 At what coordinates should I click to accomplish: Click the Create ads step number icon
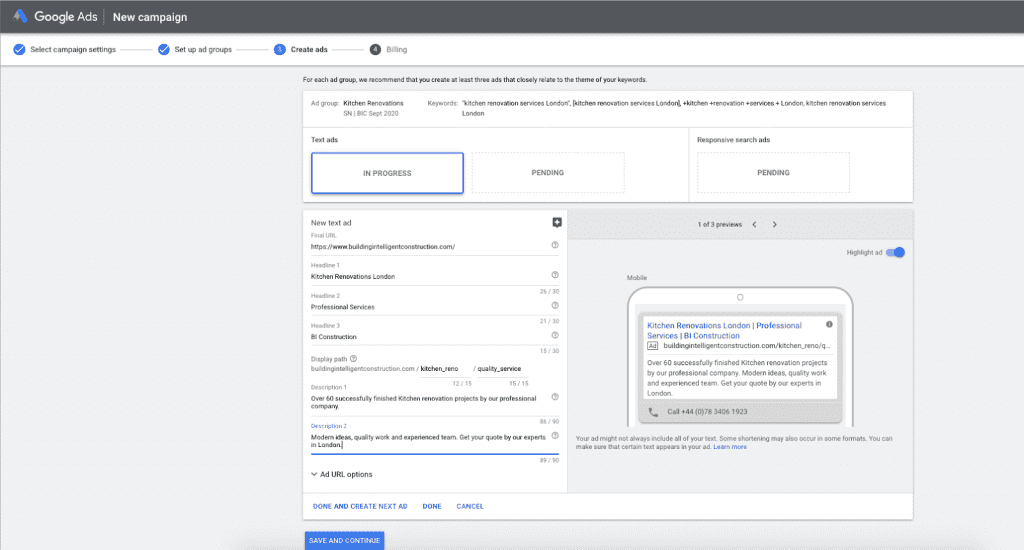click(280, 50)
